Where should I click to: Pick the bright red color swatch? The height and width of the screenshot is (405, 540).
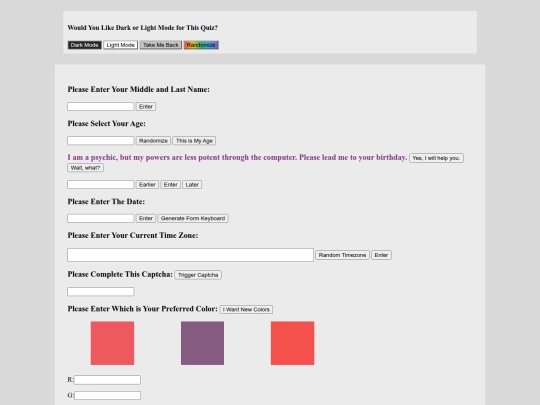(292, 343)
